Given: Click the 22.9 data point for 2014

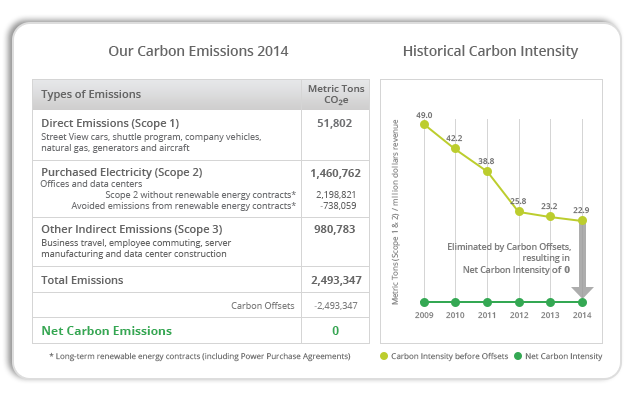Looking at the screenshot, I should (582, 220).
